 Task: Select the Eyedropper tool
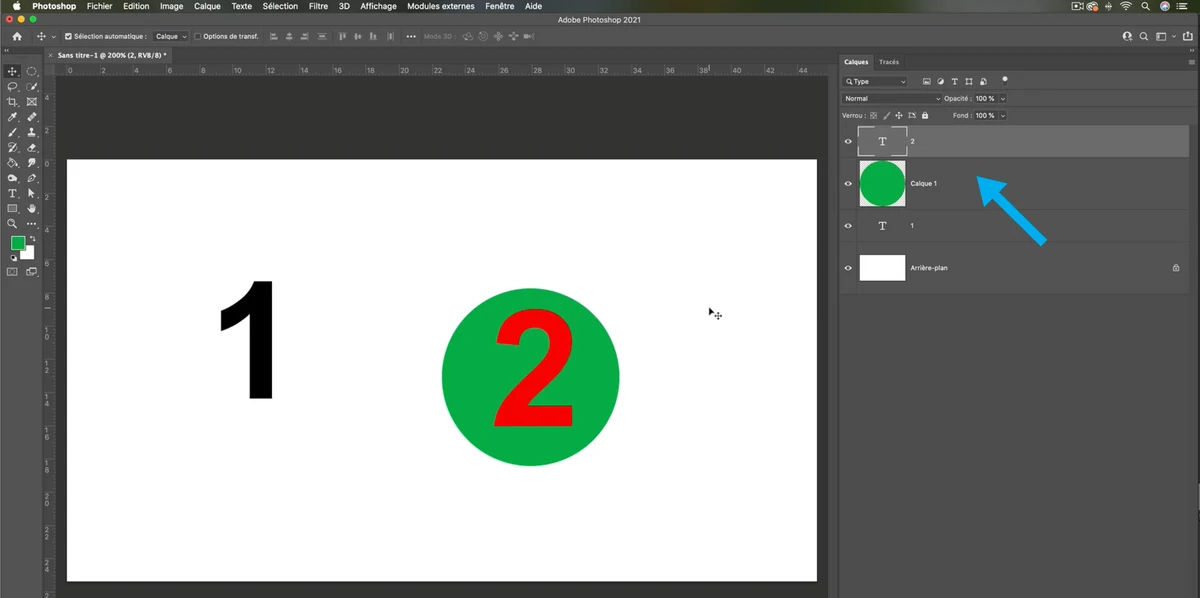click(x=13, y=117)
